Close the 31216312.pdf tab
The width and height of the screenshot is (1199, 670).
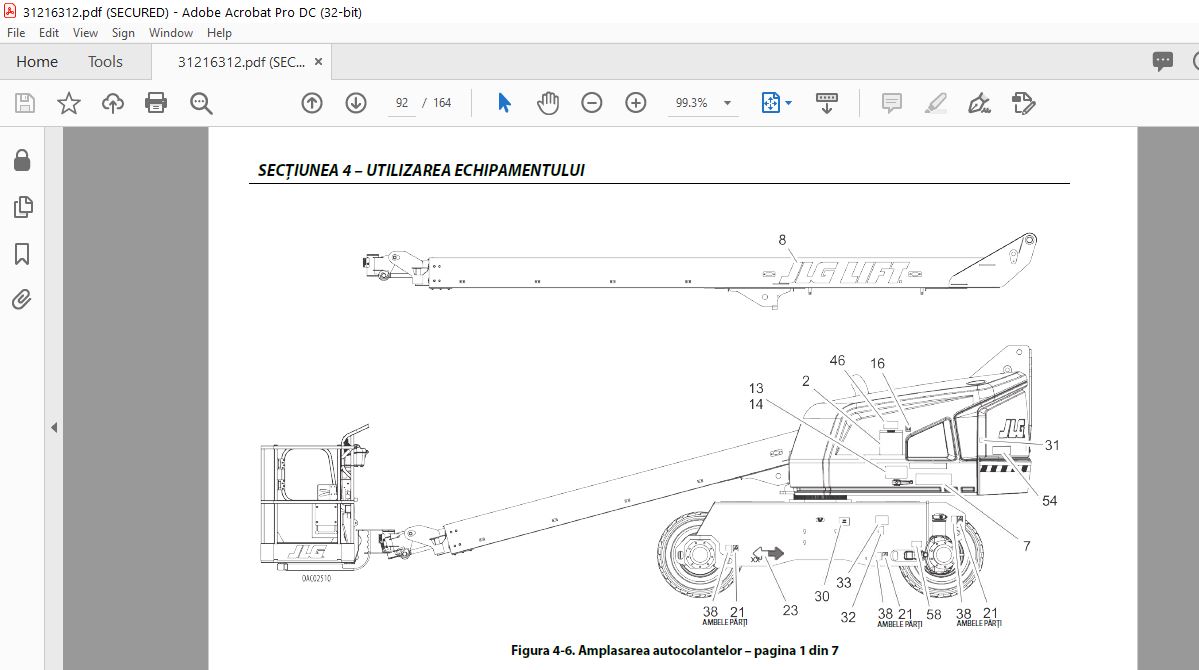coord(318,62)
